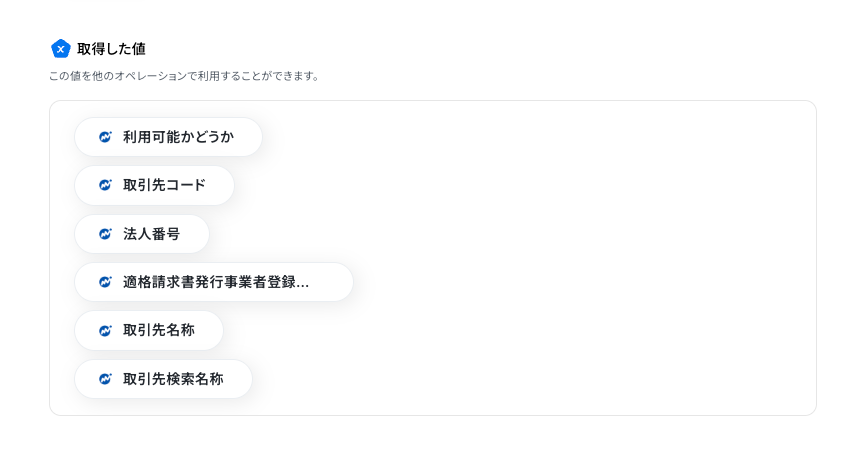Click the 取引先コード label text
This screenshot has width=858, height=451.
click(x=164, y=185)
